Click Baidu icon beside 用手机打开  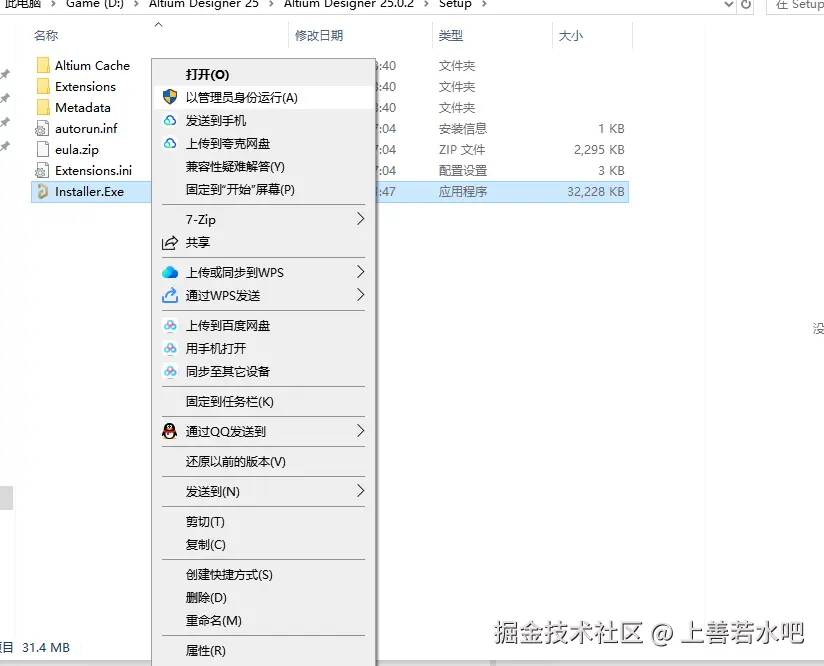(170, 348)
